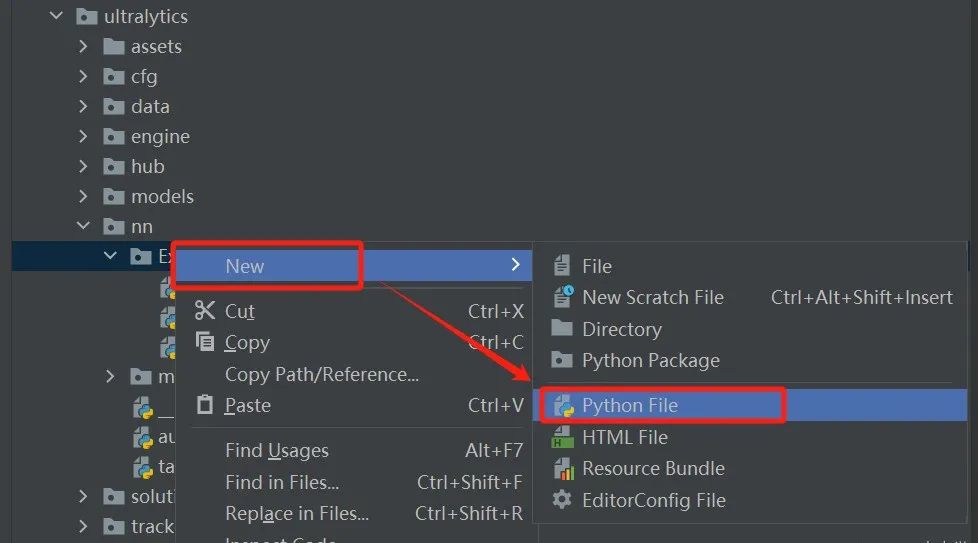Image resolution: width=978 pixels, height=543 pixels.
Task: Click the HTML File icon
Action: [x=563, y=437]
